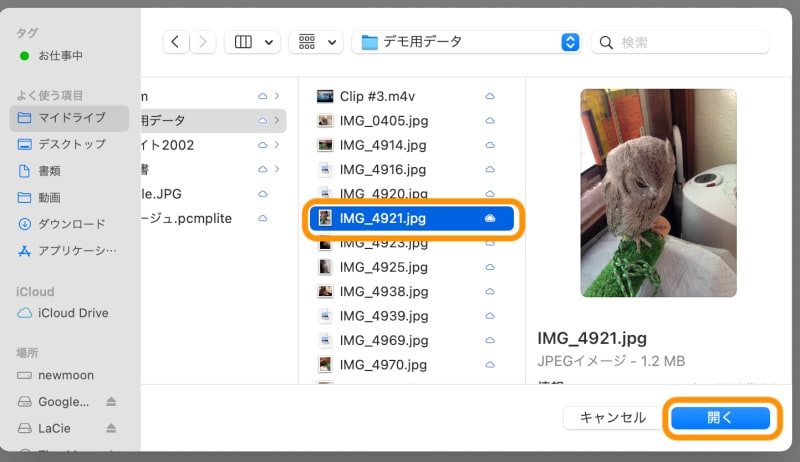Viewport: 800px width, 462px height.
Task: Click the cloud icon next to IMG_4939.jpg
Action: tap(490, 316)
